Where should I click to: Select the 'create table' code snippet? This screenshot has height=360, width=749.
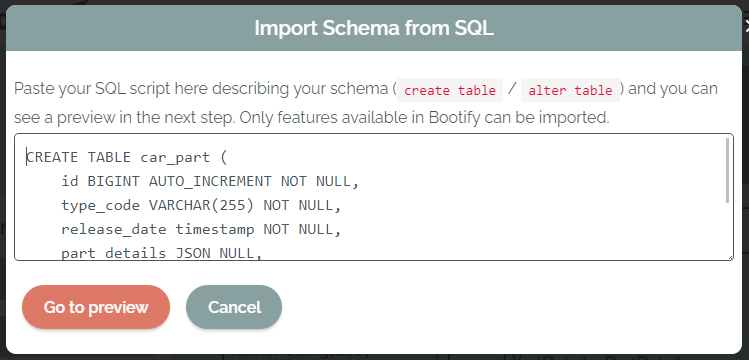coord(449,90)
